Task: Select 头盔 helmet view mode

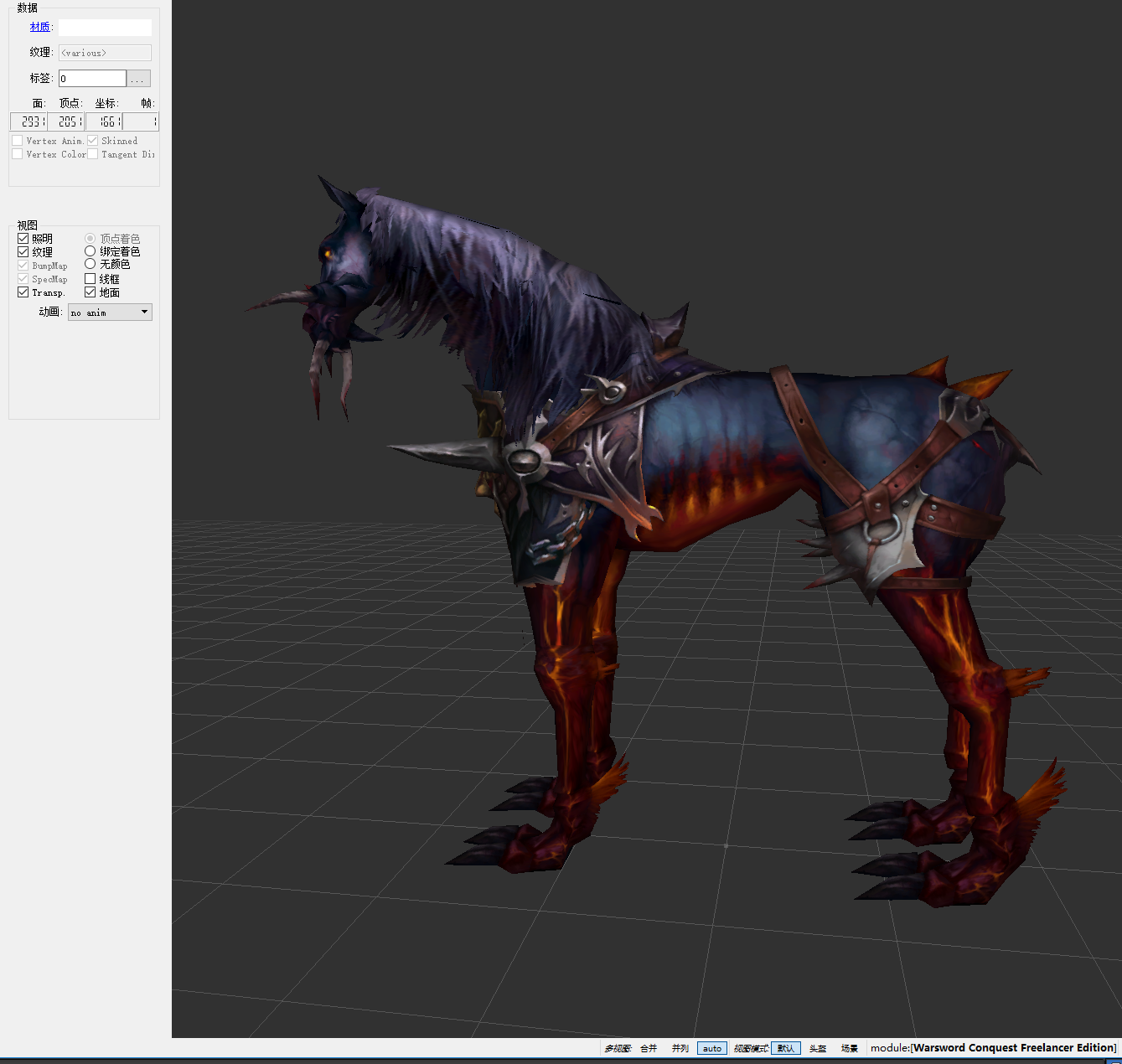Action: click(818, 1048)
